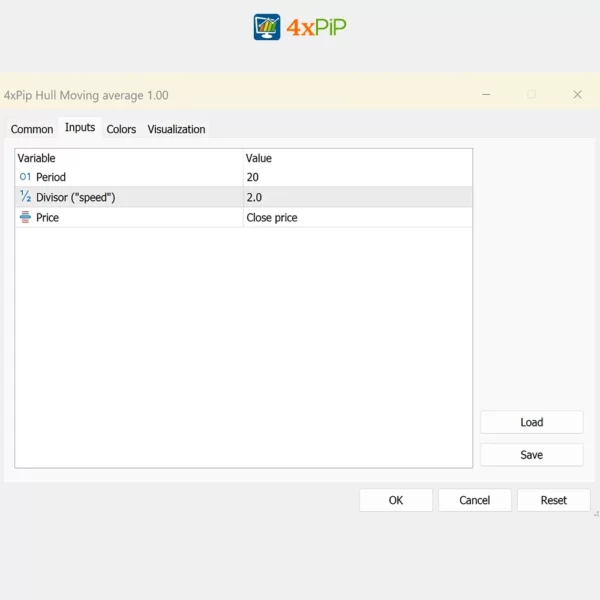Select the Inputs tab

(x=80, y=128)
